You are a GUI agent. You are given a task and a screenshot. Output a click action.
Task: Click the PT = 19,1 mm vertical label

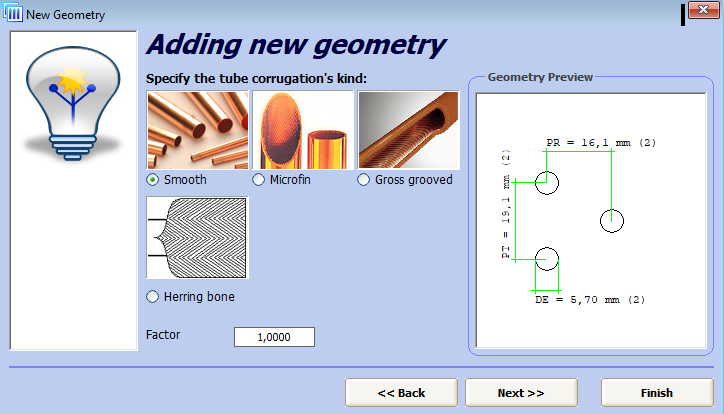[x=506, y=204]
